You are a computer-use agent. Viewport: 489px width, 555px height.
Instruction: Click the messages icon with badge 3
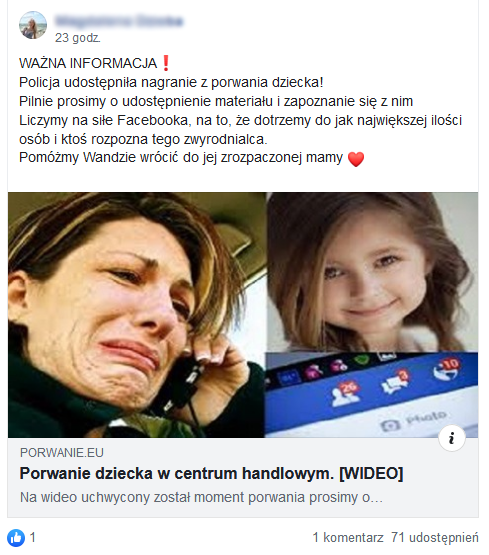click(x=396, y=382)
